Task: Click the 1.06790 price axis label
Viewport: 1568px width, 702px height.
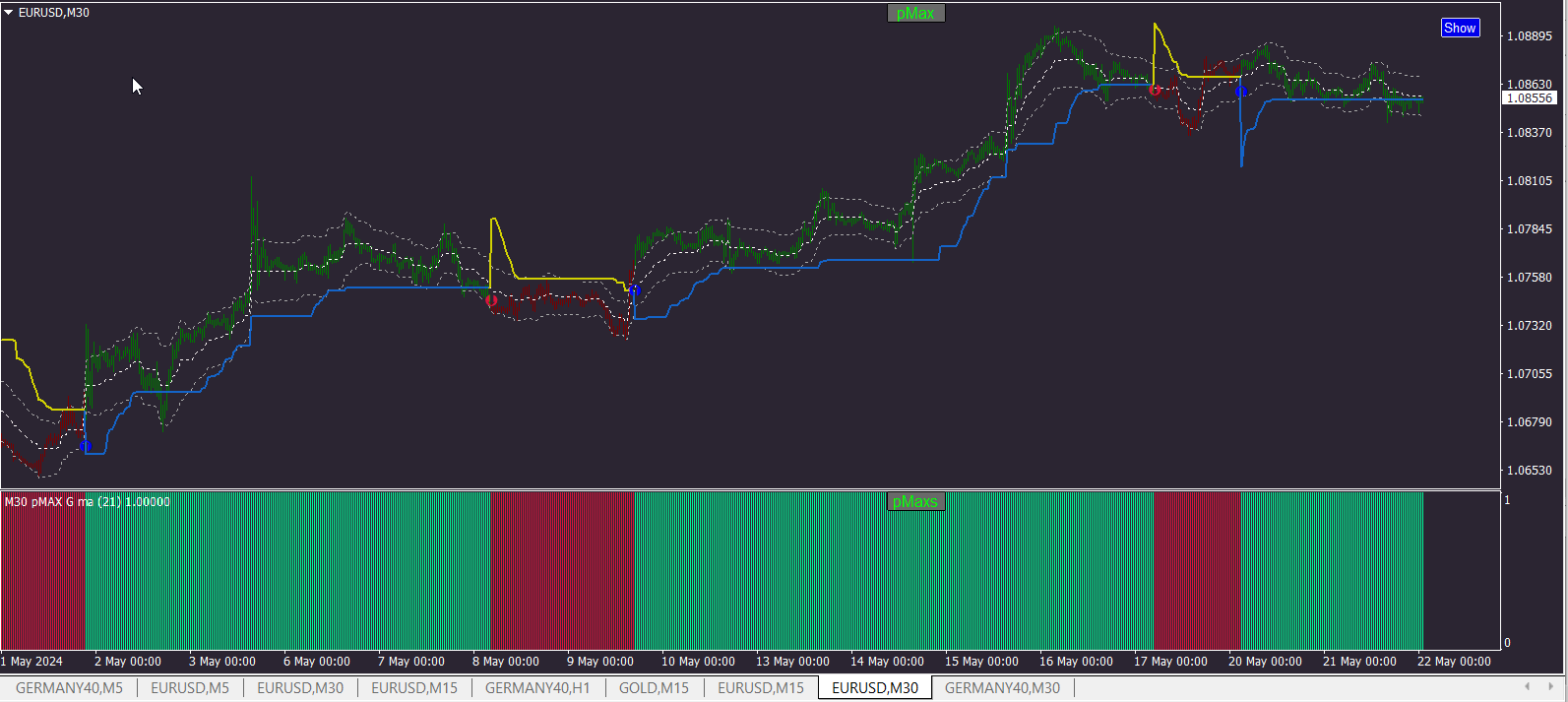Action: tap(1530, 422)
